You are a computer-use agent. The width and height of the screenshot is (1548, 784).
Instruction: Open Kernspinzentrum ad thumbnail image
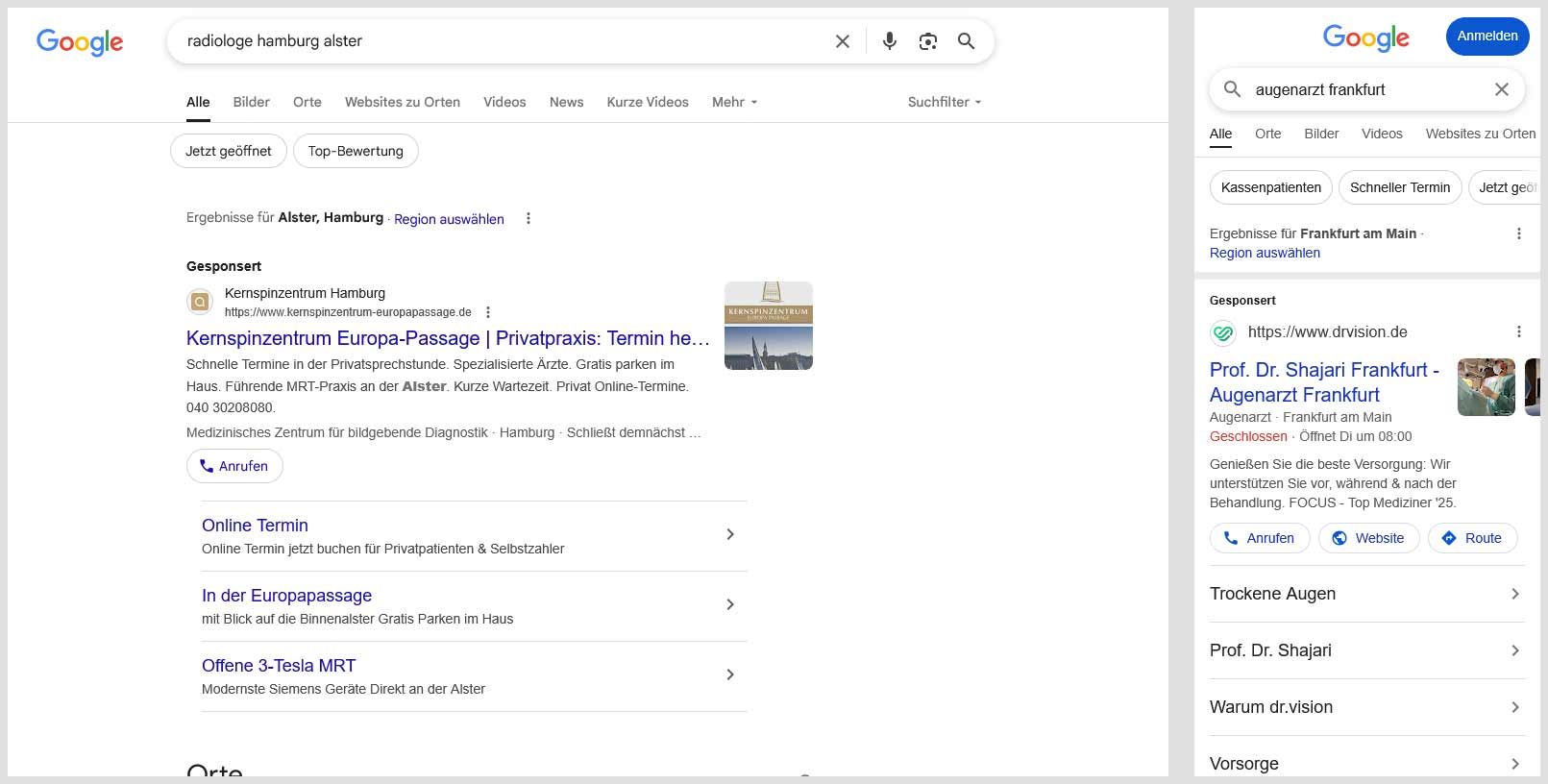(x=769, y=326)
